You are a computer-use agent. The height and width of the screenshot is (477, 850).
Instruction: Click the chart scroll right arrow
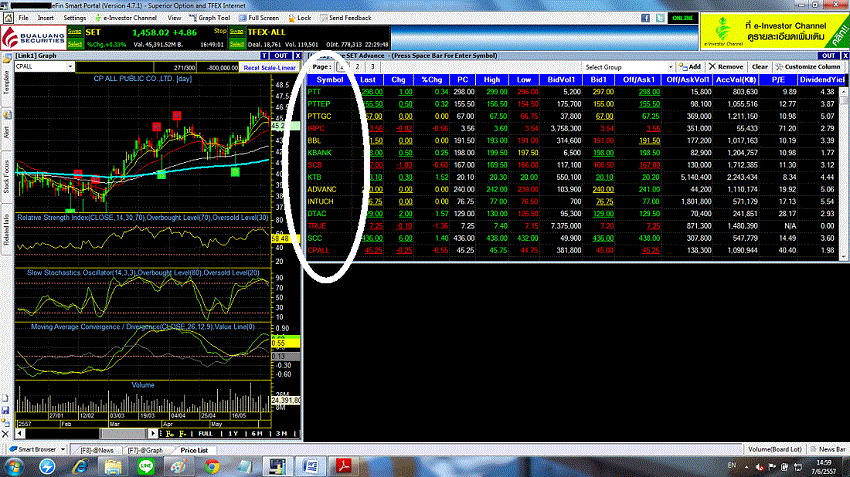[x=153, y=434]
